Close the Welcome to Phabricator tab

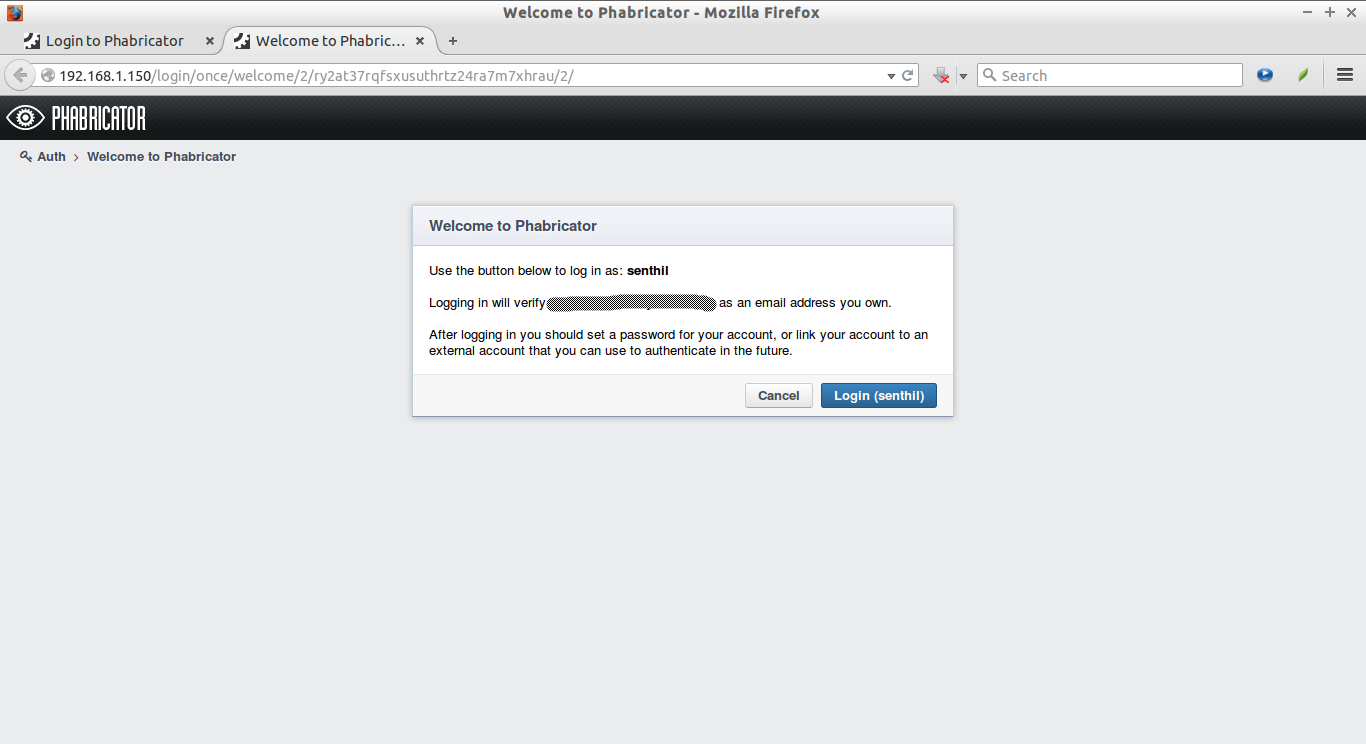(x=420, y=41)
